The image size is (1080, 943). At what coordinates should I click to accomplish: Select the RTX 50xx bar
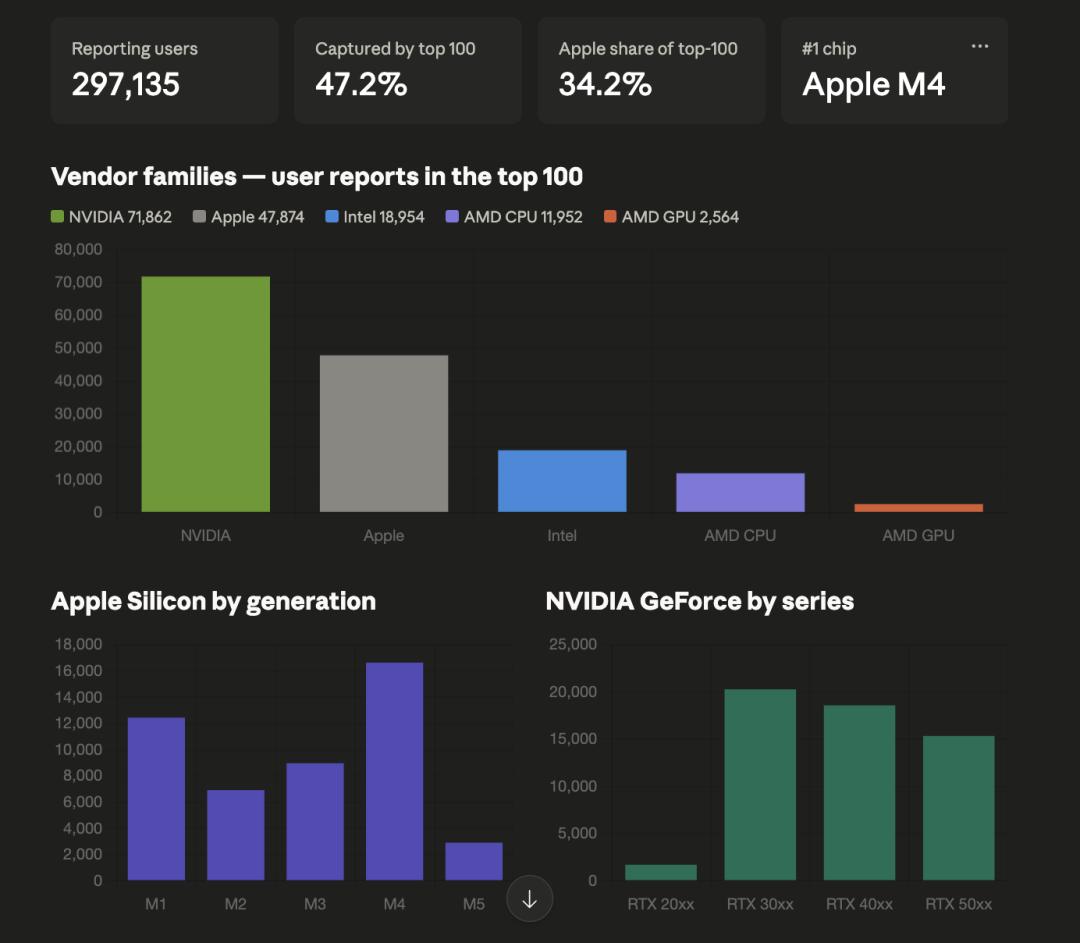pyautogui.click(x=958, y=807)
